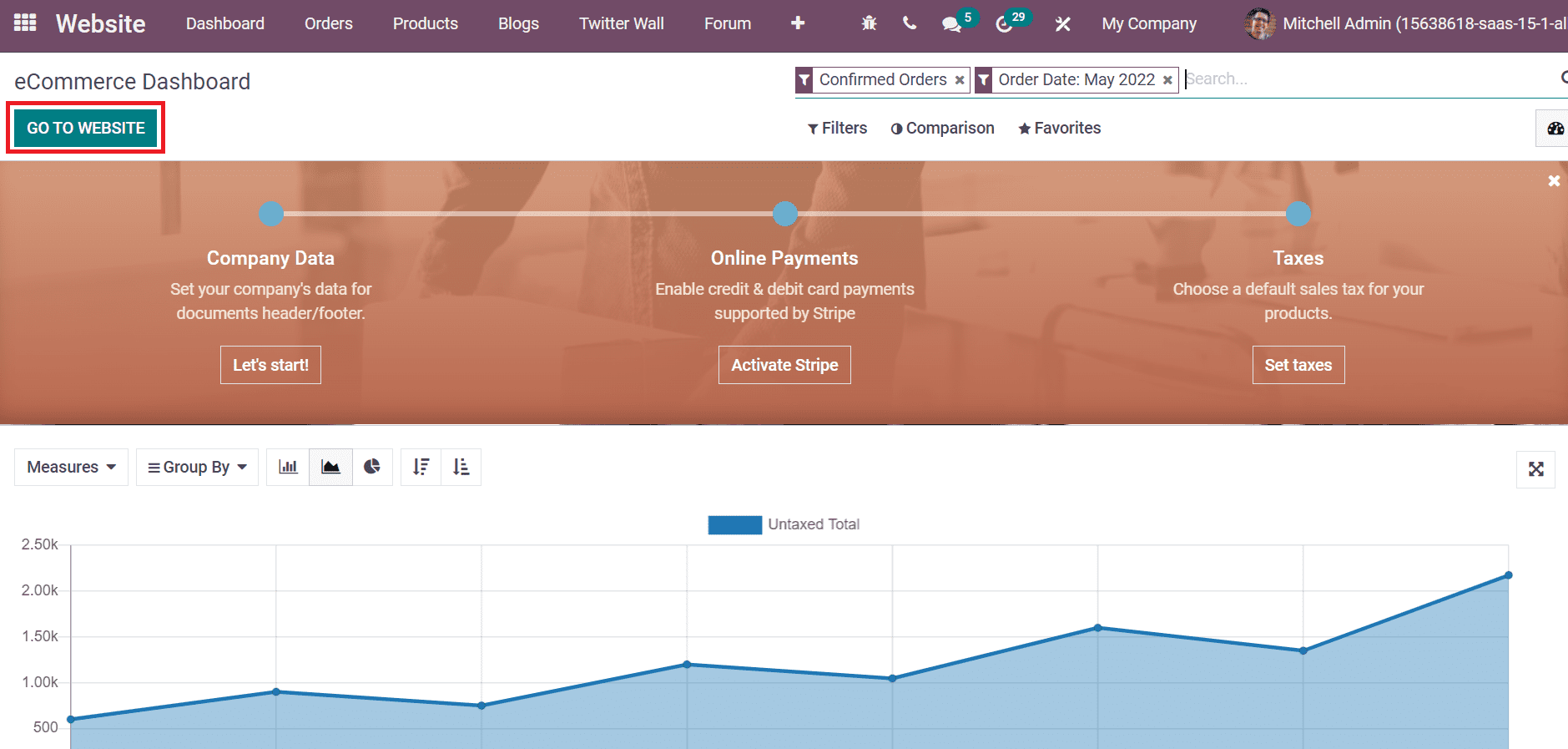
Task: Sort chart in ascending order
Action: (x=461, y=467)
